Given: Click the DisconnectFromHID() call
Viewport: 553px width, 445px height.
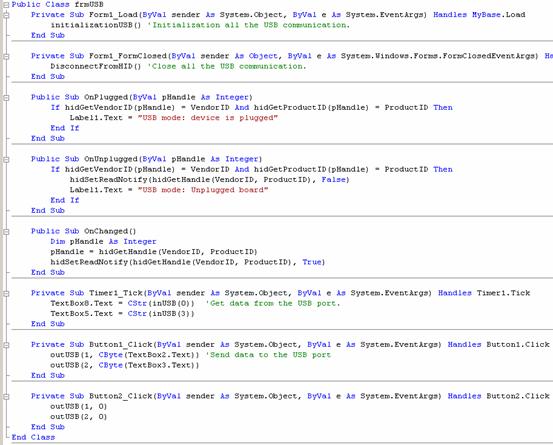Looking at the screenshot, I should tap(96, 66).
